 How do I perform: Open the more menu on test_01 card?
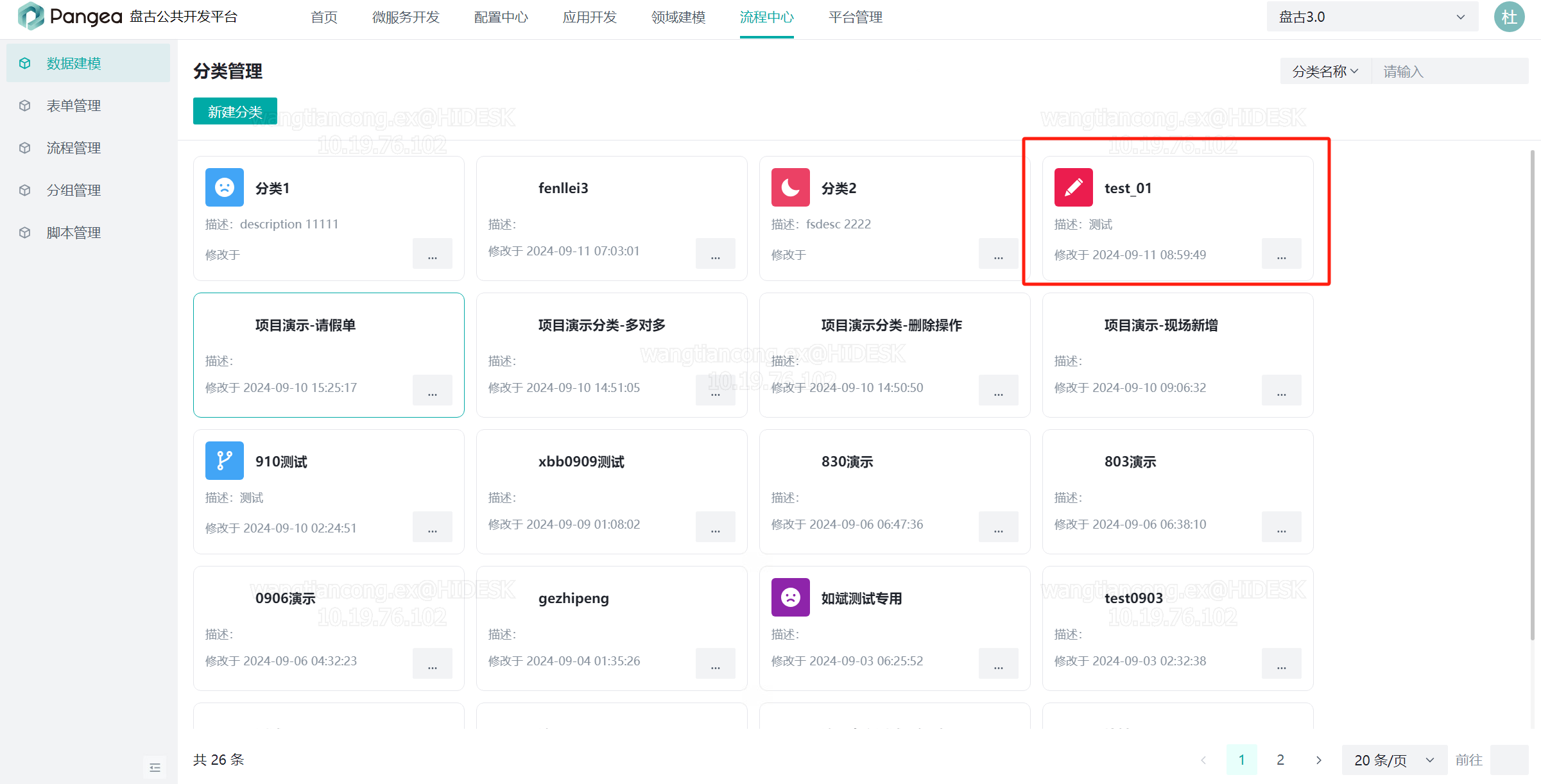[1282, 254]
